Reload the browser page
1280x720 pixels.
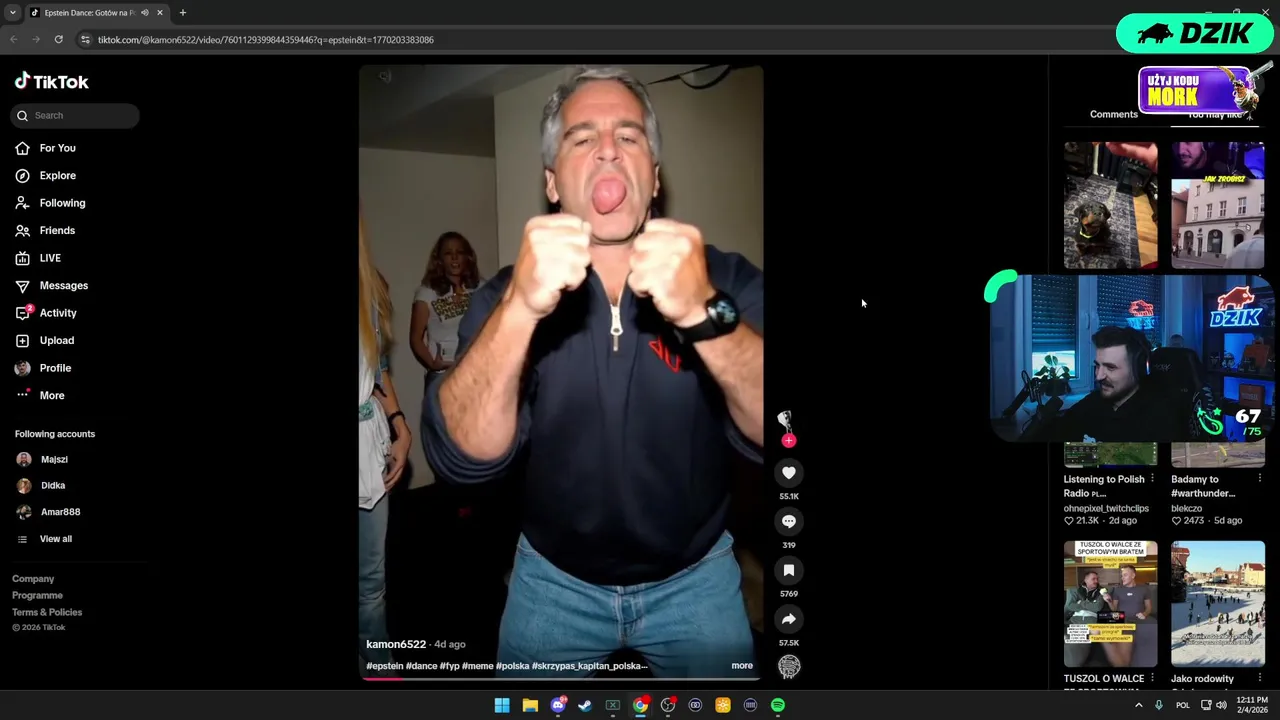coord(59,40)
